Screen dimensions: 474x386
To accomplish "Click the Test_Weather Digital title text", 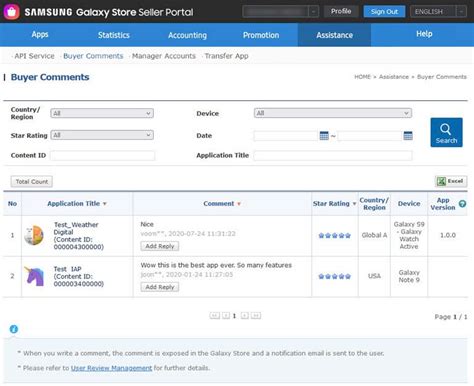I will pos(76,228).
